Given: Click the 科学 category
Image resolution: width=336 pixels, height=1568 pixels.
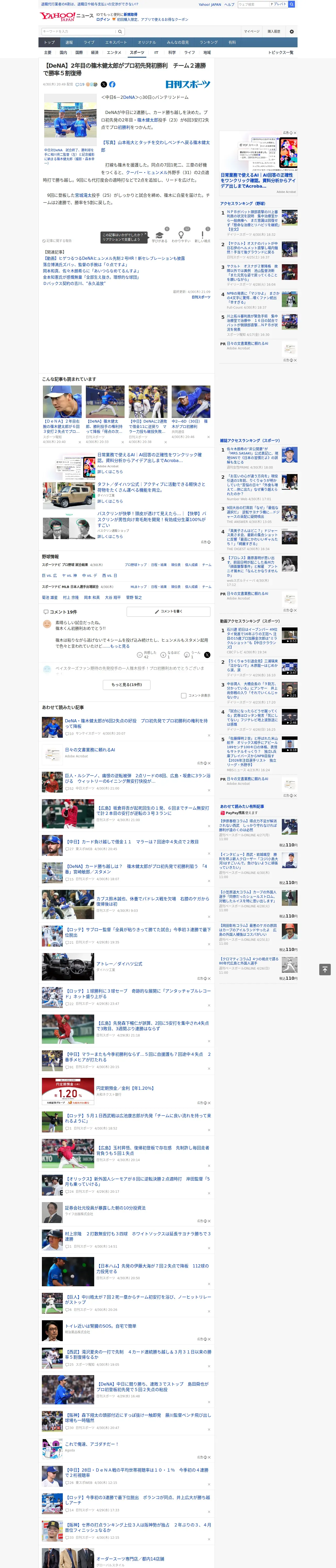Looking at the screenshot, I should [x=172, y=52].
